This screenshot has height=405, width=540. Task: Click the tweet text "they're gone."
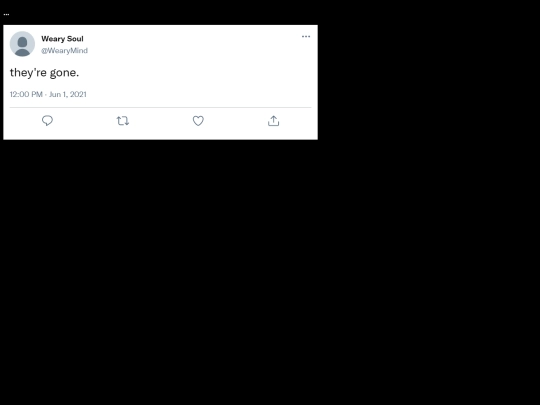pyautogui.click(x=44, y=73)
